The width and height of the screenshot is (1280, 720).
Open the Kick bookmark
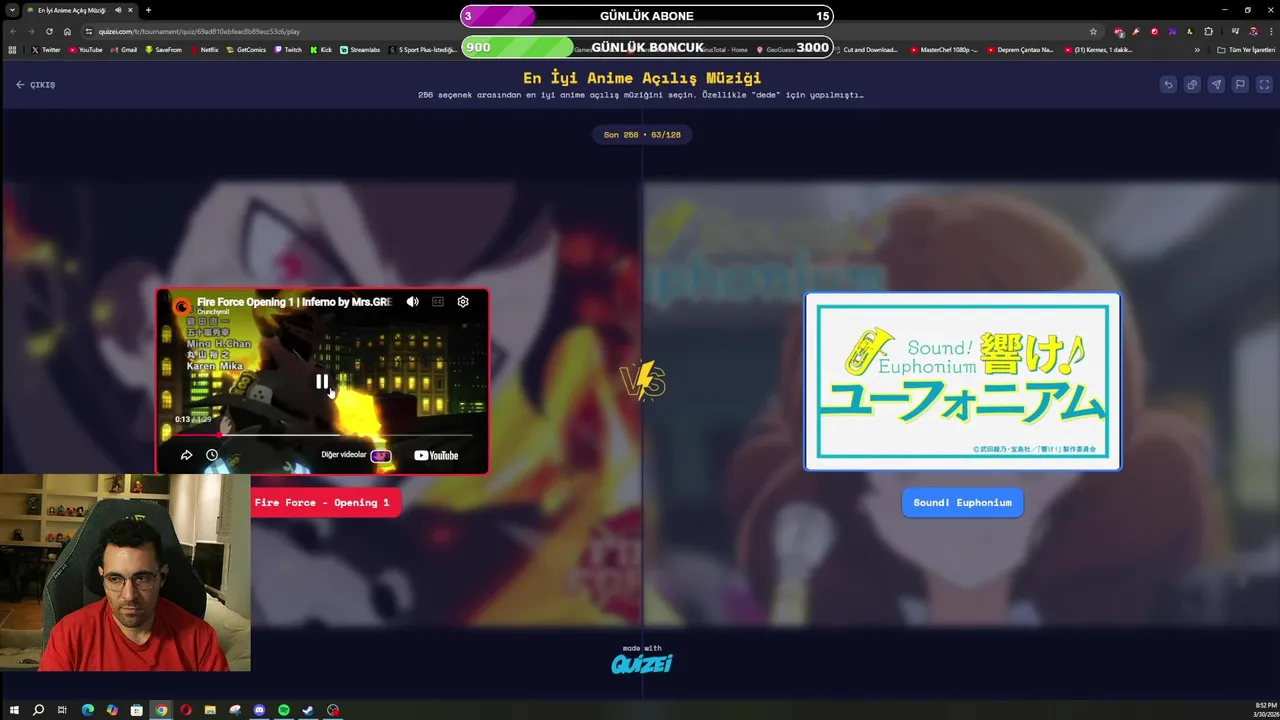pos(321,49)
